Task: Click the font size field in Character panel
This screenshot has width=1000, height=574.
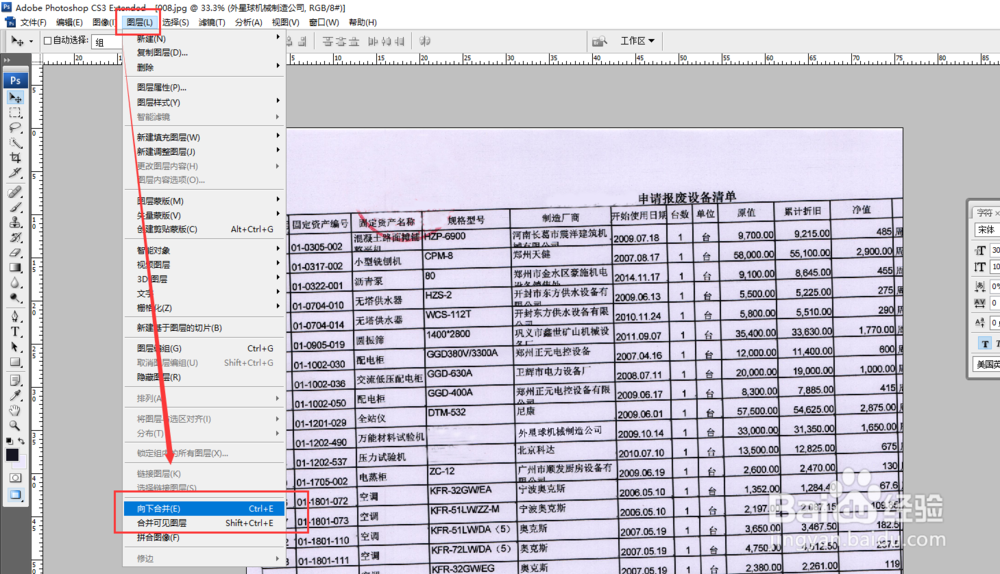Action: pos(994,251)
